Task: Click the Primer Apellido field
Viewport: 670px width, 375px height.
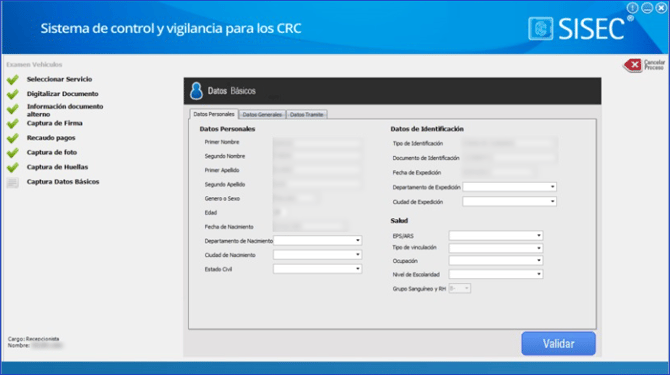Action: (317, 170)
